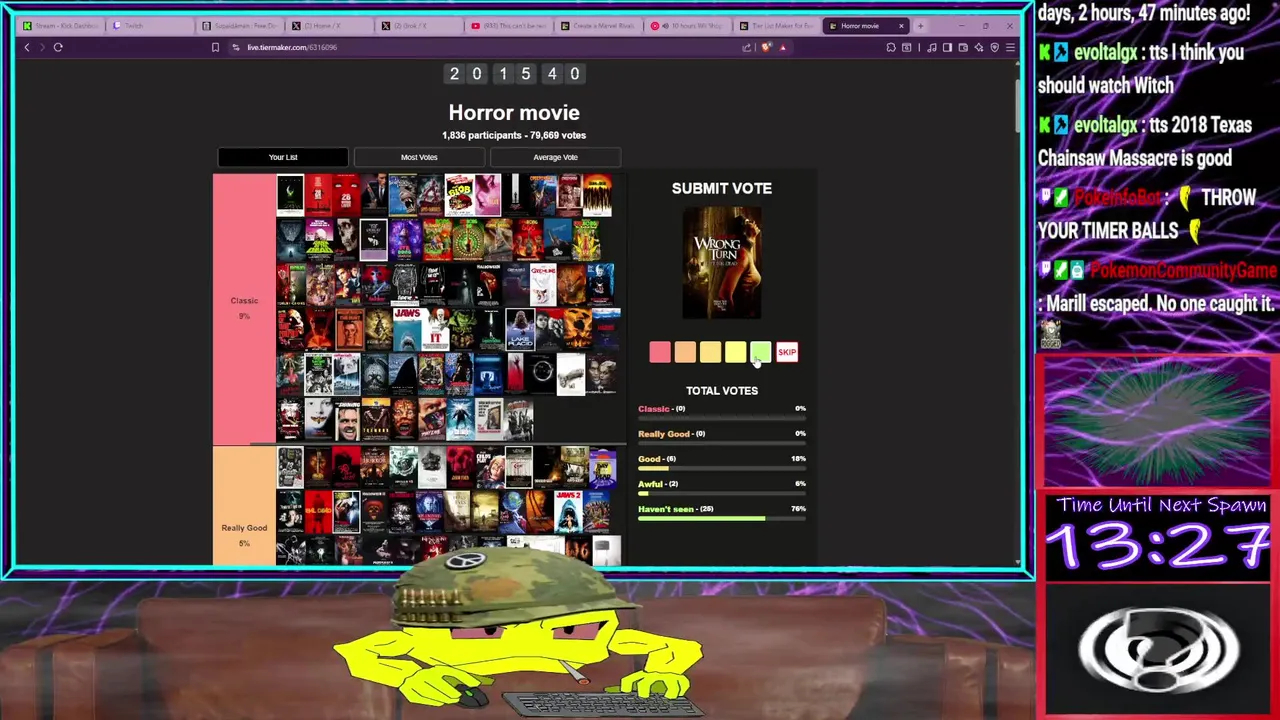This screenshot has height=720, width=1280.
Task: Vote with the green Haven't seen swatch
Action: click(x=760, y=352)
